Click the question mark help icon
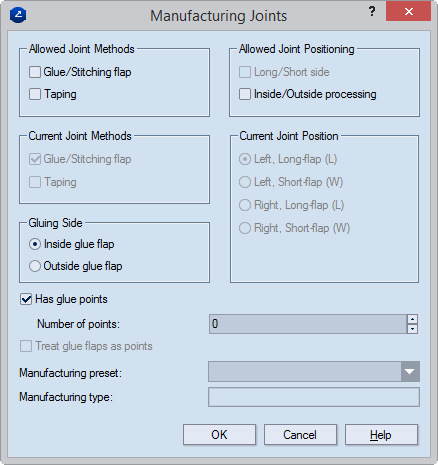This screenshot has width=438, height=465. point(372,12)
